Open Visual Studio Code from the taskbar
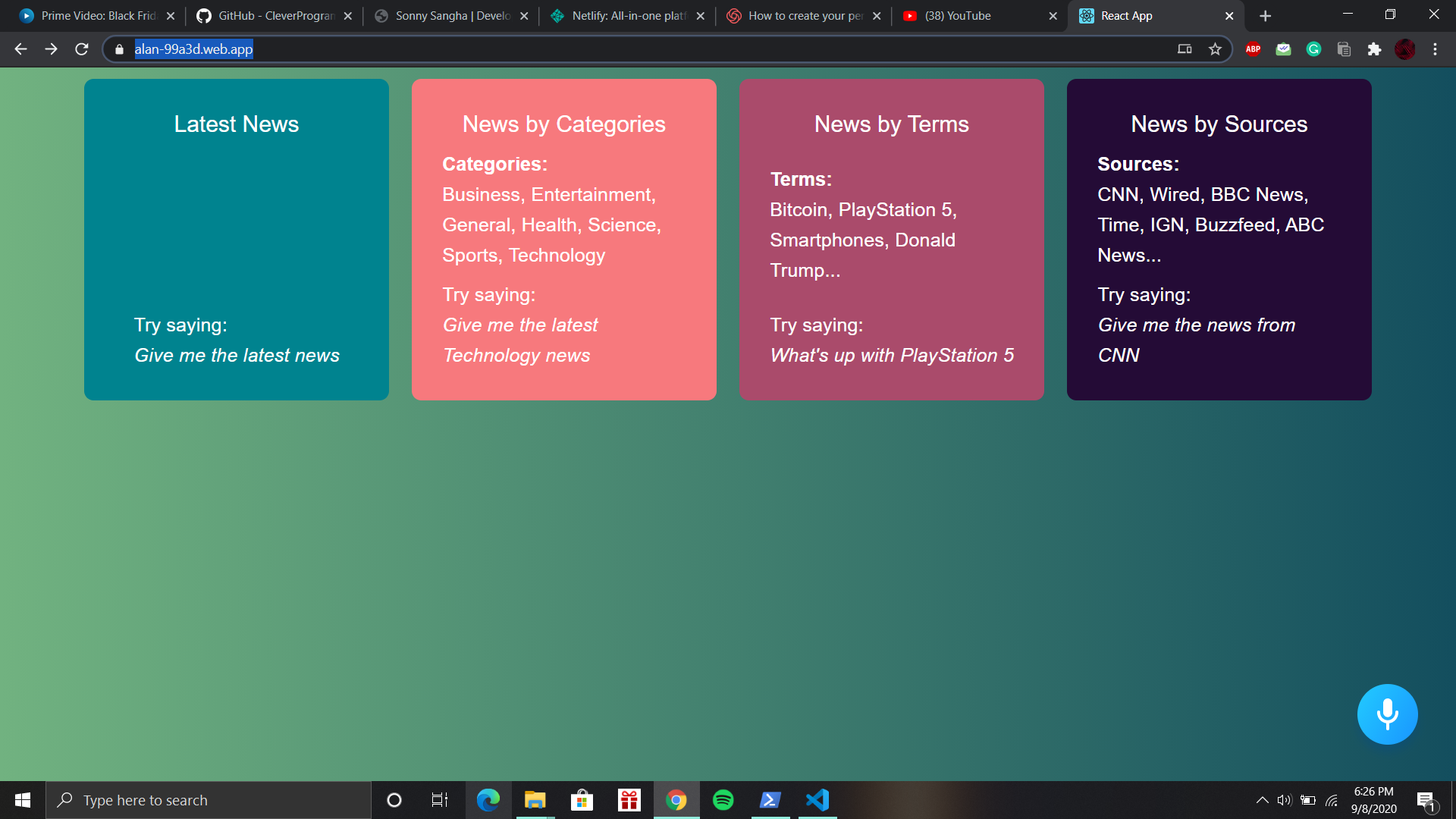This screenshot has width=1456, height=819. 817,800
